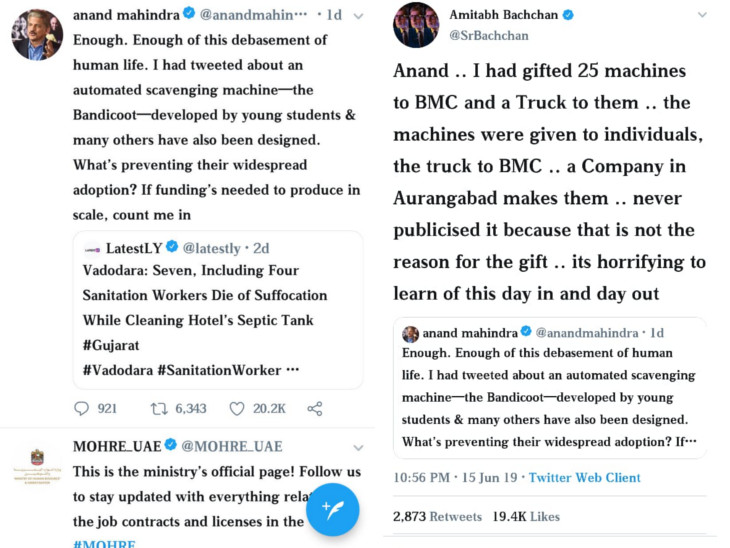
Task: Open Anand Mahindra's profile picture
Action: (x=37, y=33)
